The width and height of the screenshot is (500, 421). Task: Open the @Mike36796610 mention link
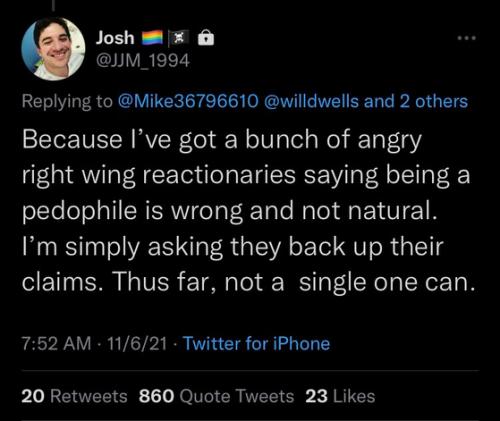click(188, 101)
